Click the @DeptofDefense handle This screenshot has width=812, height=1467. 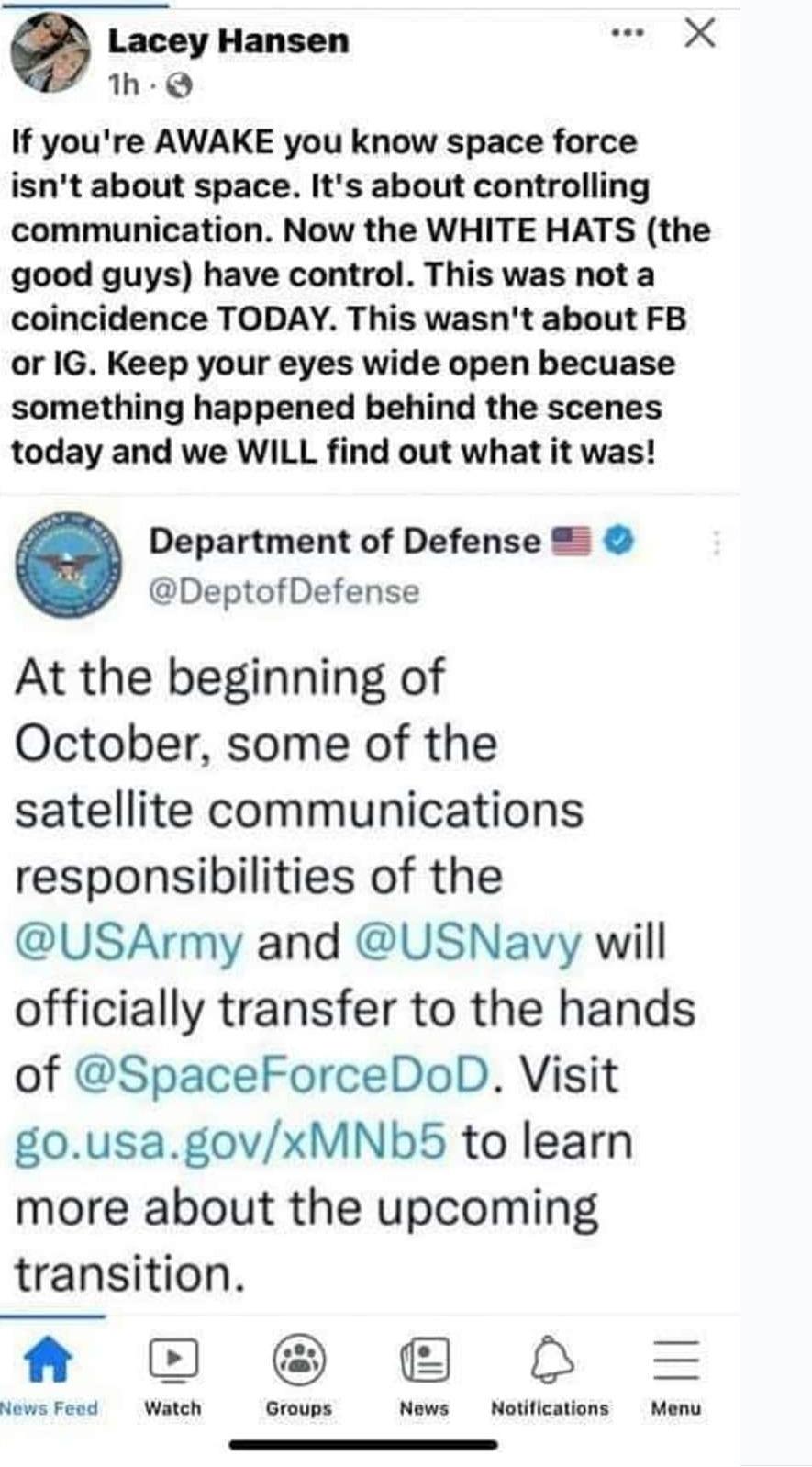tap(284, 592)
